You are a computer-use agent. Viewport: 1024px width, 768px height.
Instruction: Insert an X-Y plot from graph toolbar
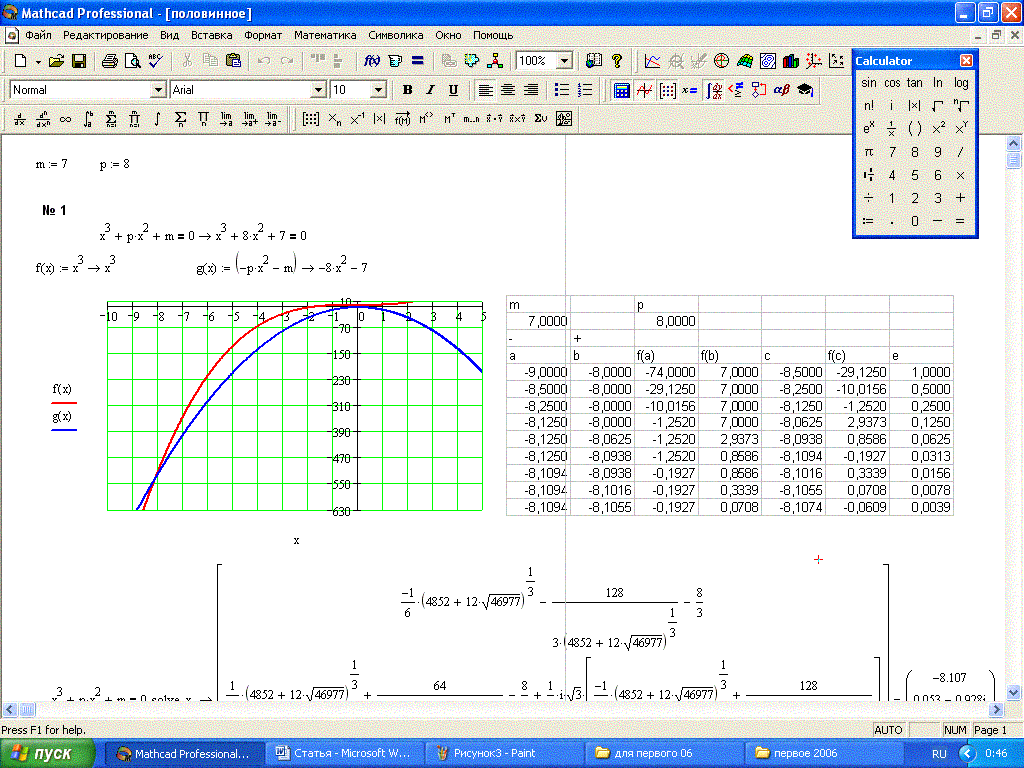652,61
